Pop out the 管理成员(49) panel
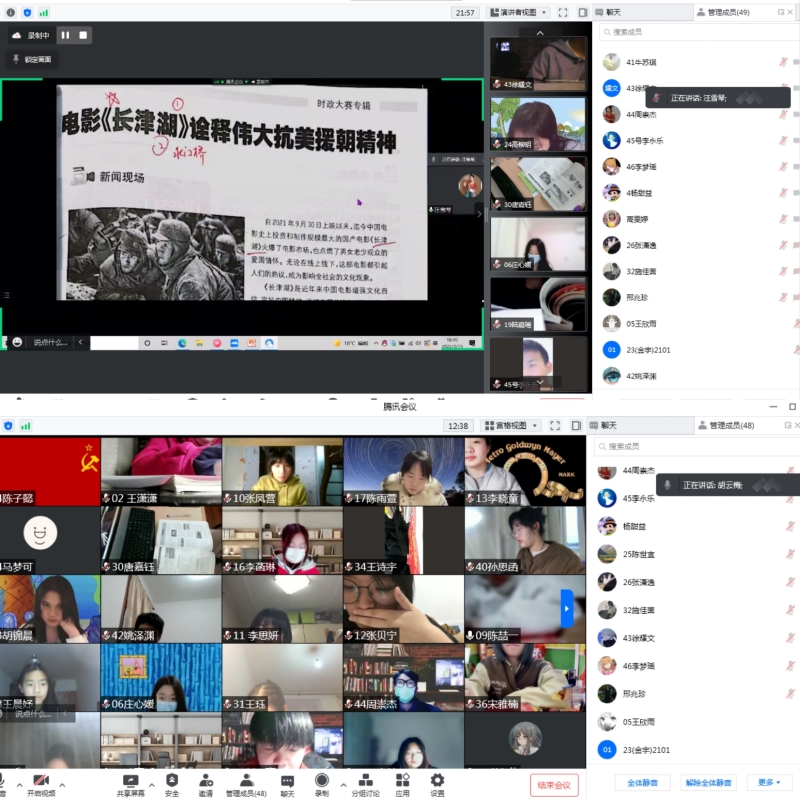This screenshot has width=800, height=799. point(781,12)
